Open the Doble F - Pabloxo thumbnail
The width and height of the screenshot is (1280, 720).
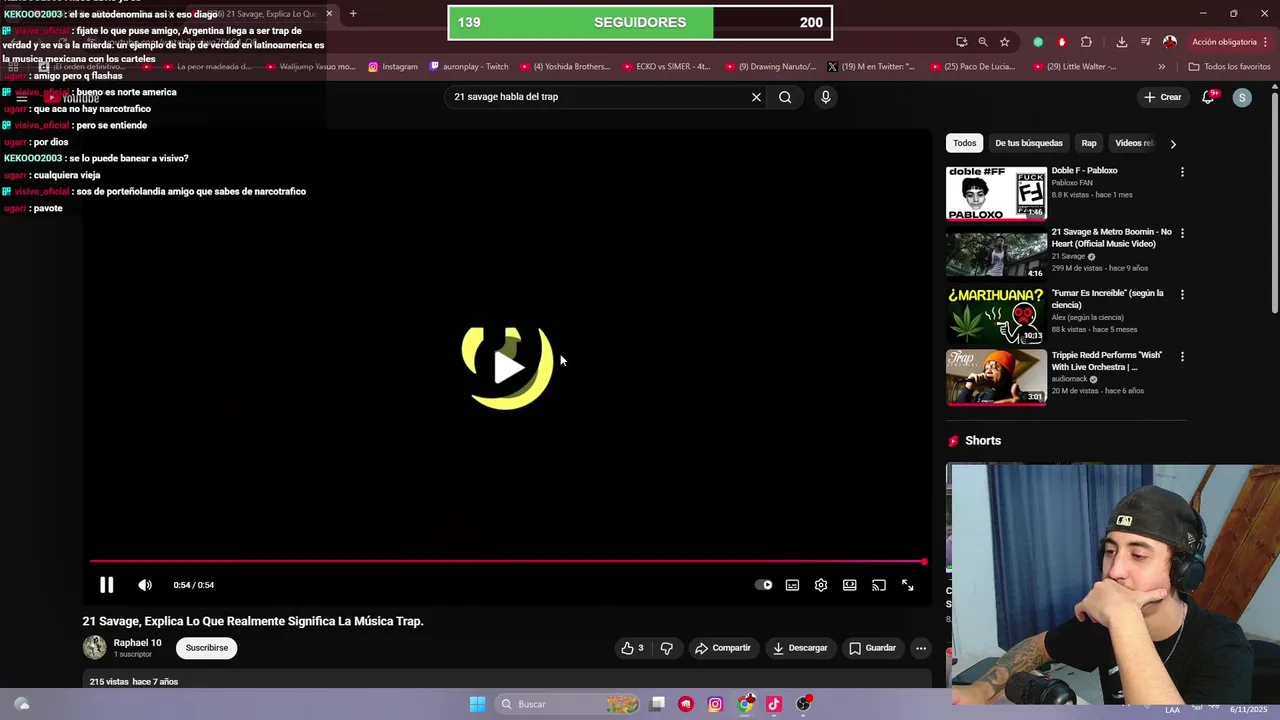coord(996,193)
